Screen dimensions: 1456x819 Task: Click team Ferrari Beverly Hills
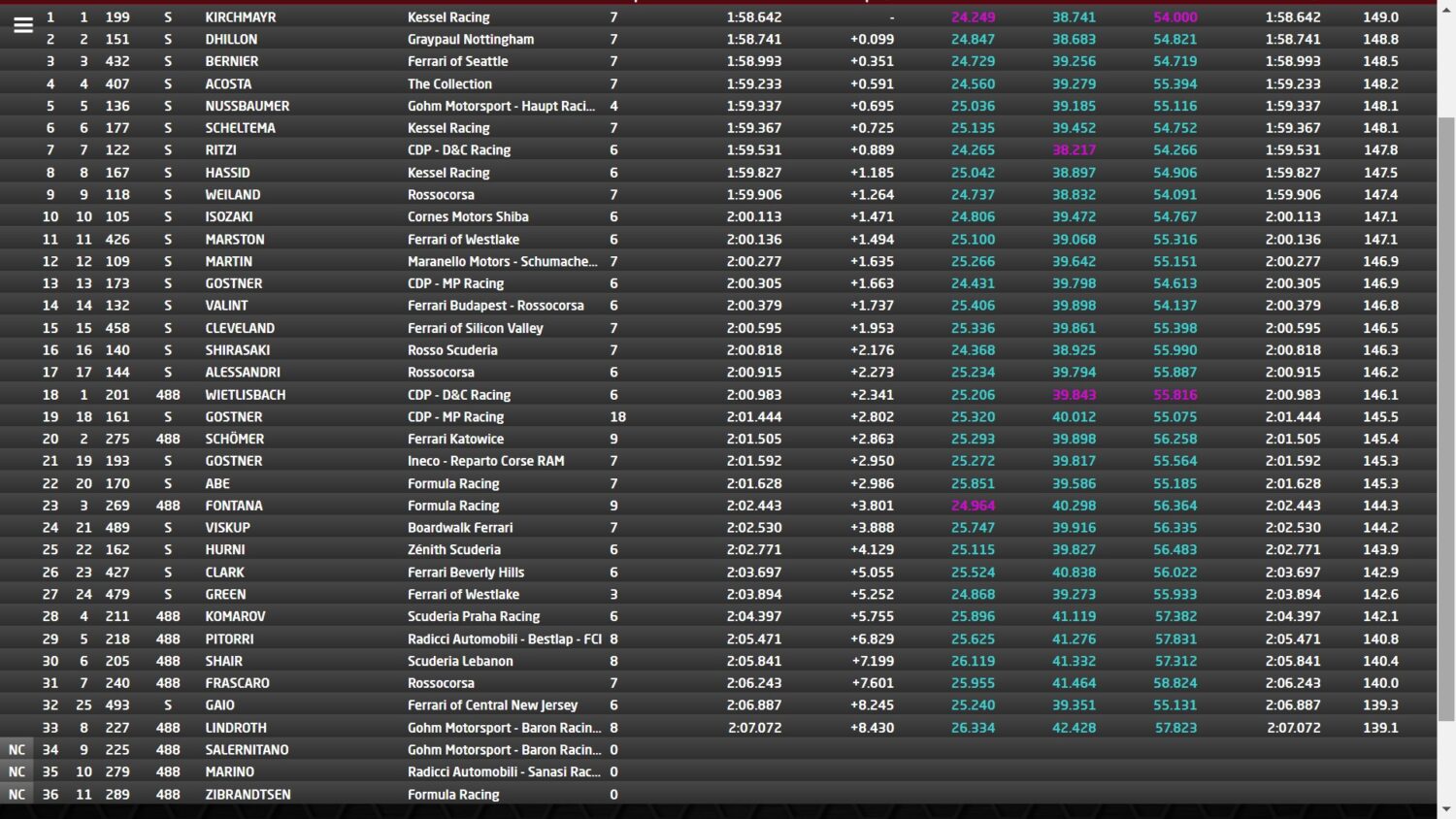click(x=466, y=573)
